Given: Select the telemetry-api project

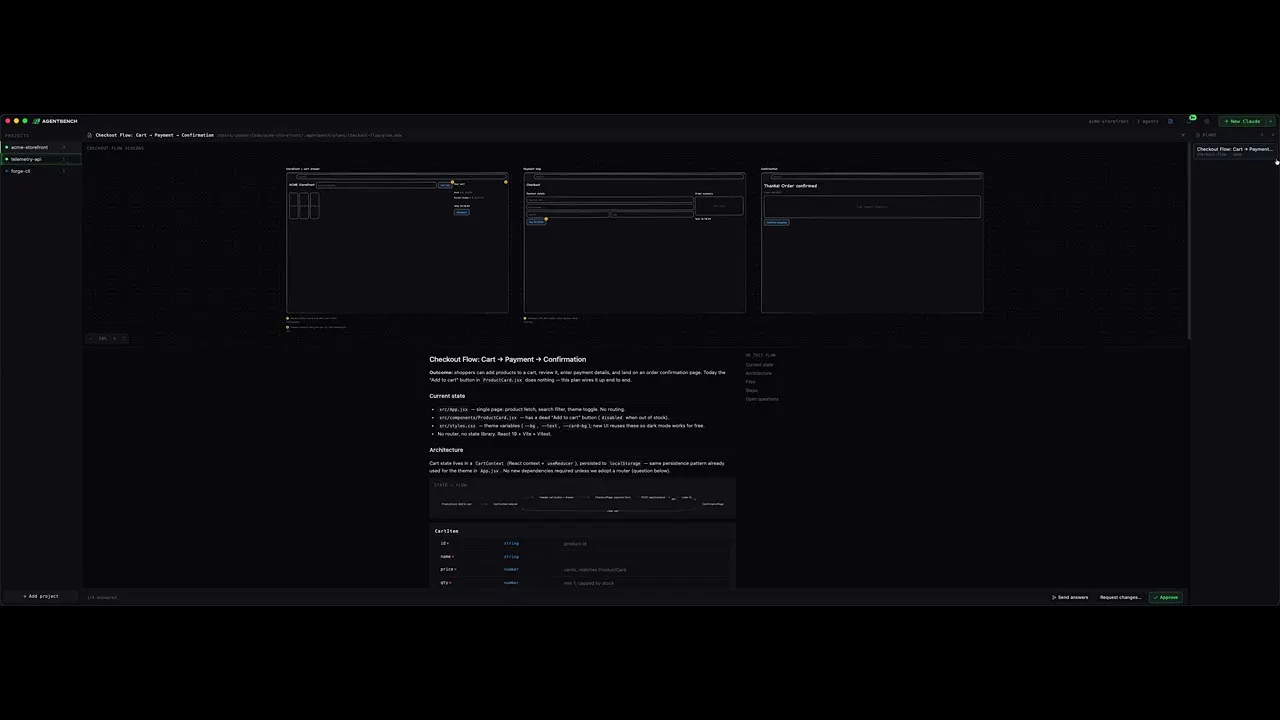Looking at the screenshot, I should (41, 159).
